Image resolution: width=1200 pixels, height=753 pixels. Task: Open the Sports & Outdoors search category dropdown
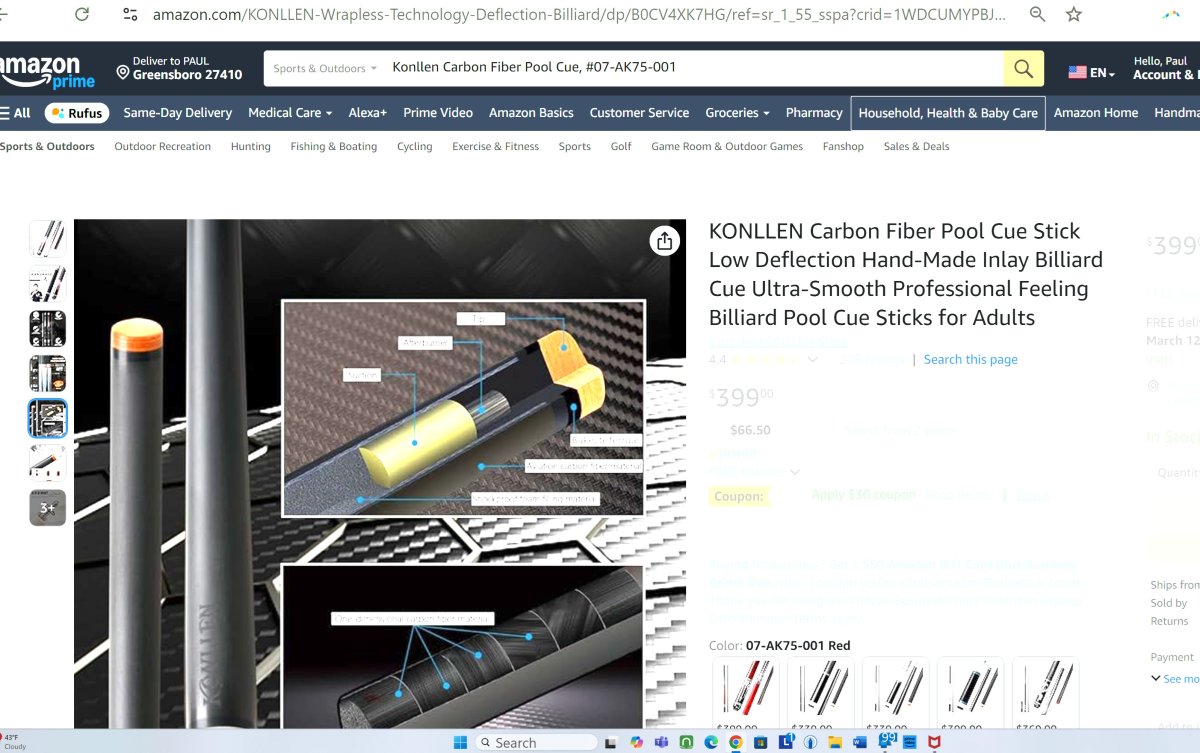(325, 69)
